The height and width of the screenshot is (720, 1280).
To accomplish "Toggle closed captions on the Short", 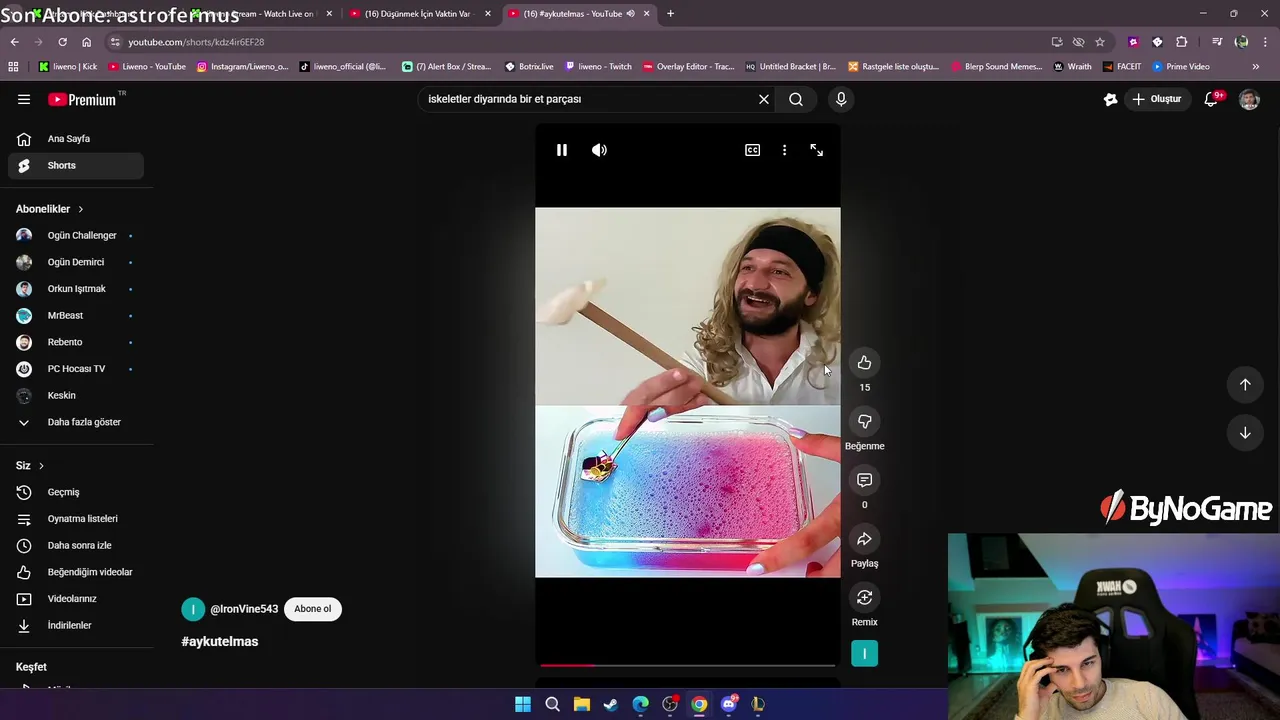I will (x=752, y=150).
